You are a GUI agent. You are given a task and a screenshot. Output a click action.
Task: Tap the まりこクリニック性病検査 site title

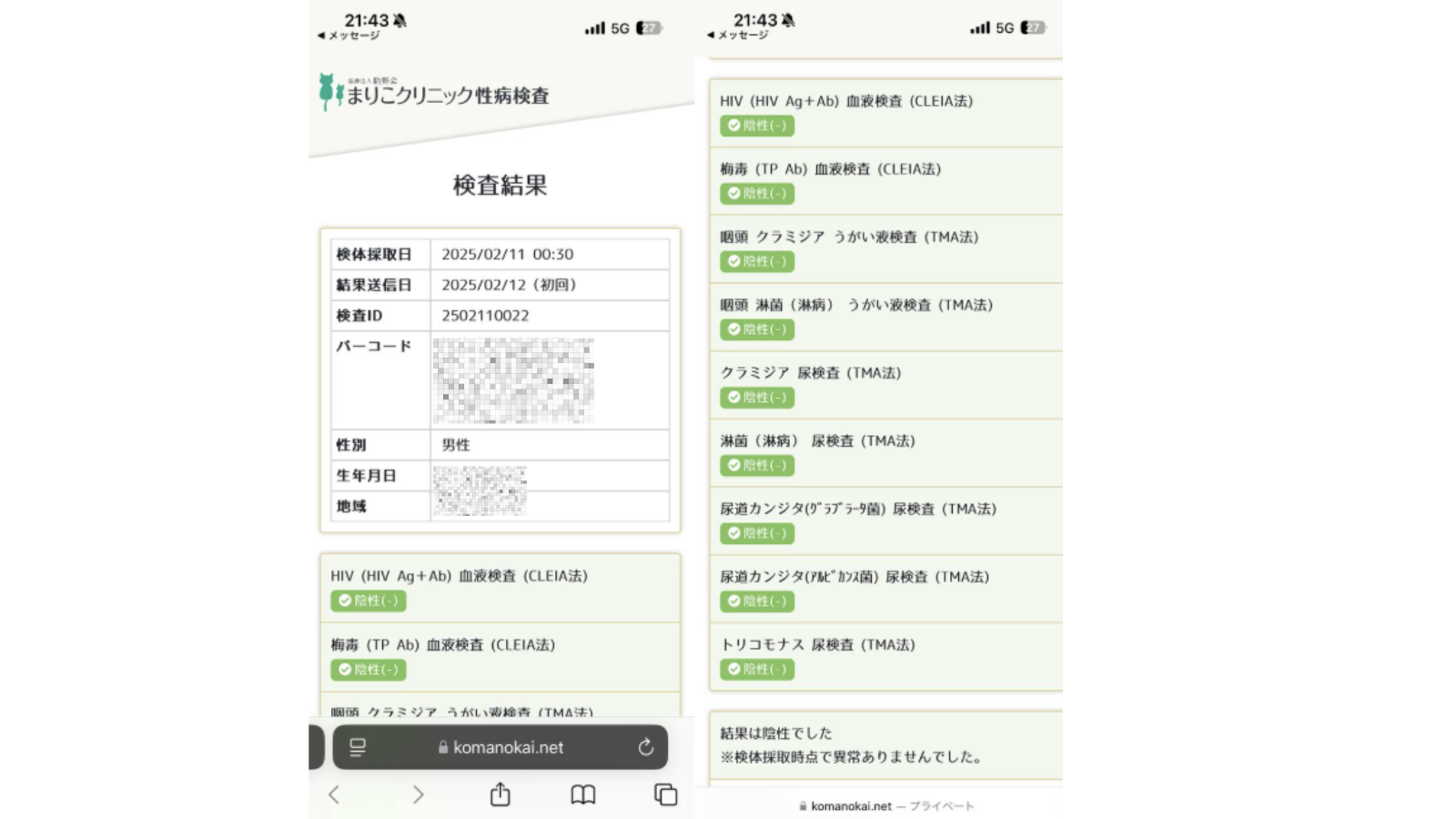point(448,96)
